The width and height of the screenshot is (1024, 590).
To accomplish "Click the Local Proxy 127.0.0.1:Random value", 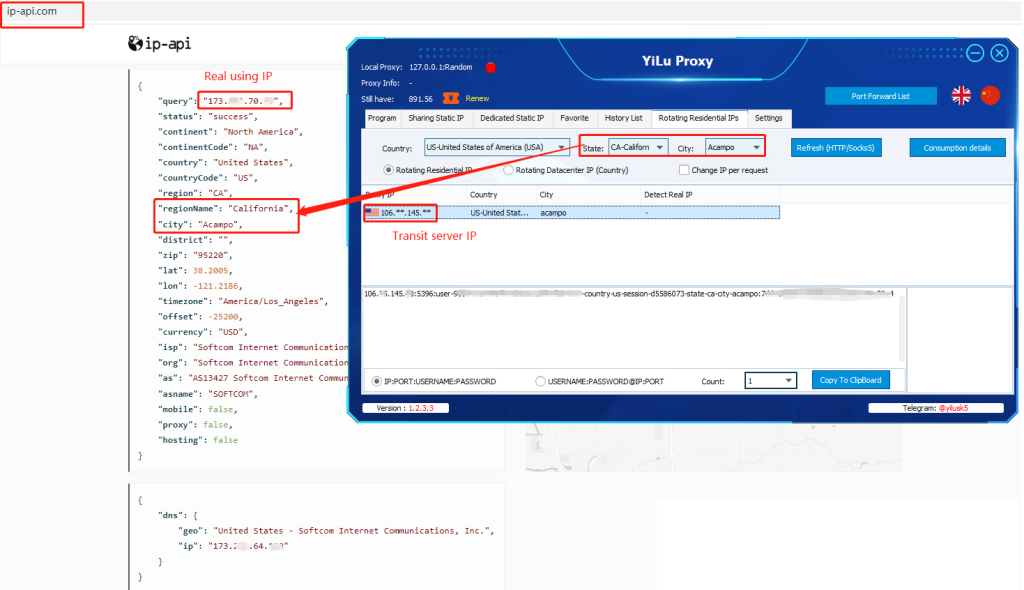I will [441, 67].
